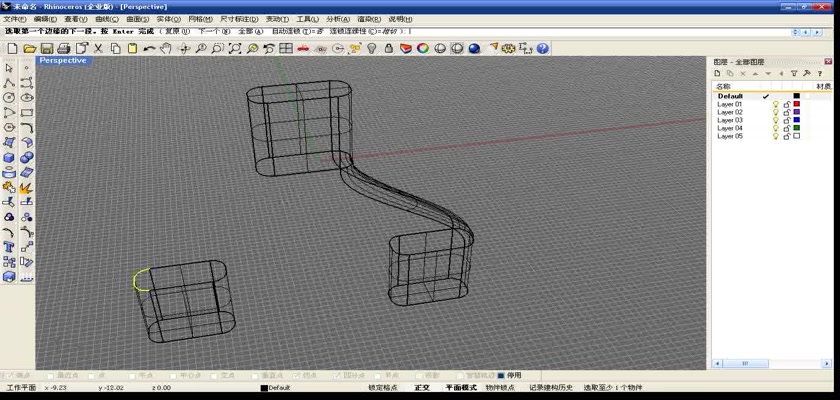Open the 曲线(C) menu
The height and width of the screenshot is (400, 840).
pyautogui.click(x=103, y=19)
